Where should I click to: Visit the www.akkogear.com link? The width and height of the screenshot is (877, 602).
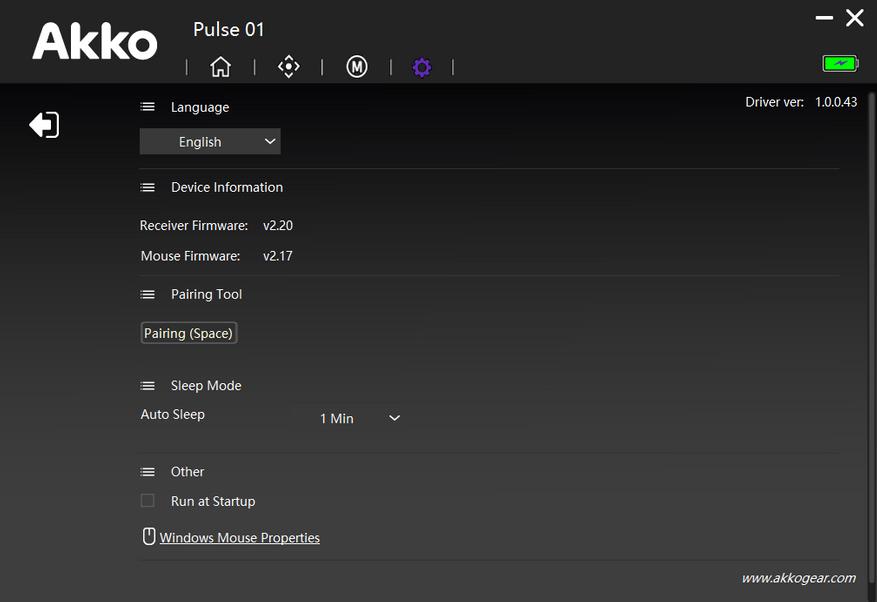tap(798, 578)
